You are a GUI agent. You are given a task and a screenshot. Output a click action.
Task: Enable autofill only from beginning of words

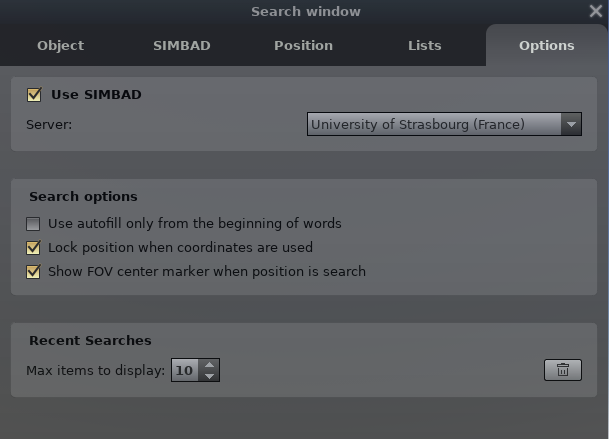(x=34, y=224)
